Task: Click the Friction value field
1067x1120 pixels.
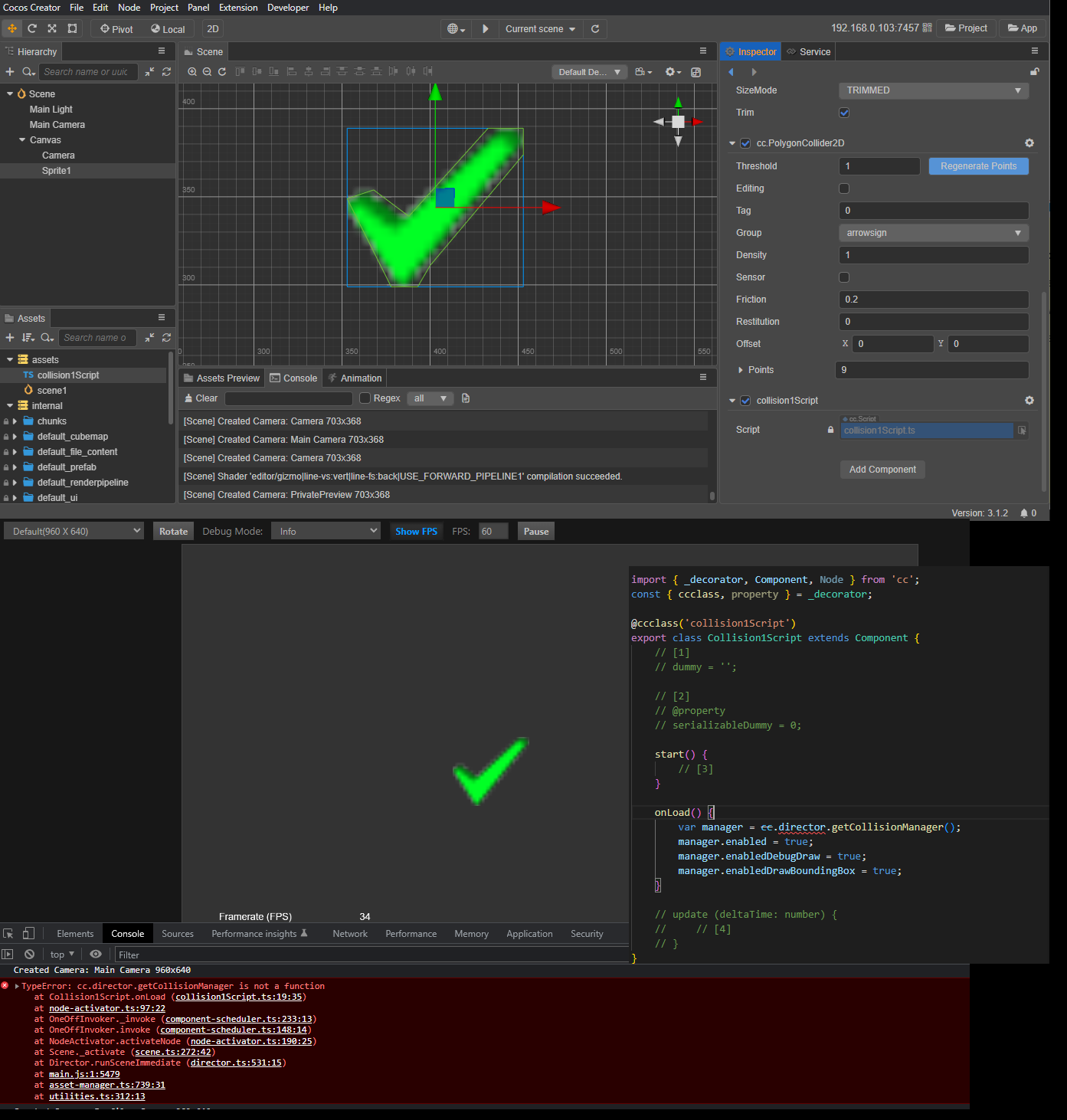Action: click(933, 300)
